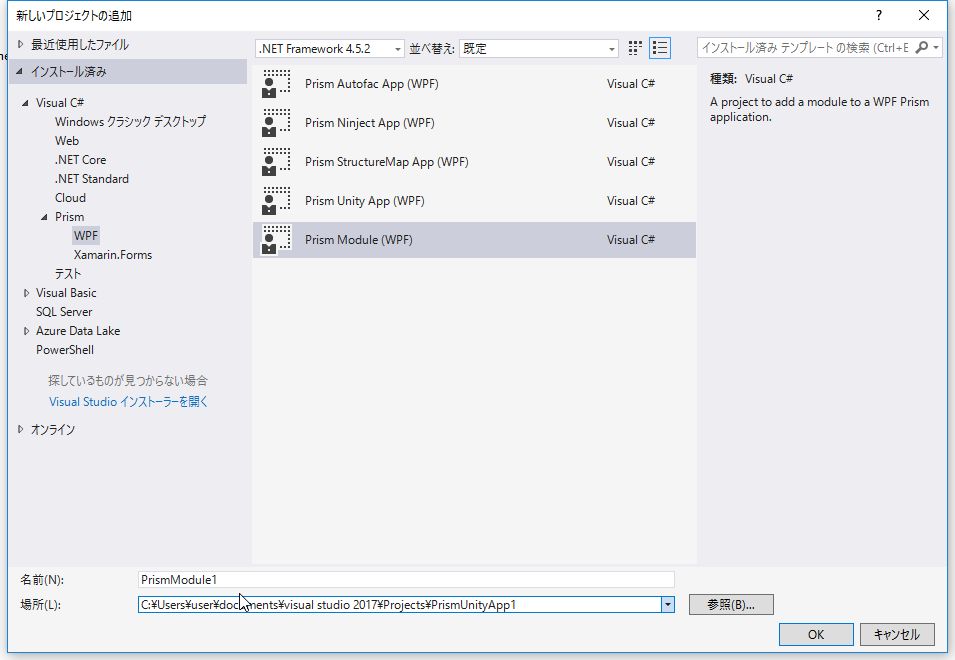Screen dimensions: 955x660
Task: Select the Prism Module template icon
Action: tap(275, 239)
